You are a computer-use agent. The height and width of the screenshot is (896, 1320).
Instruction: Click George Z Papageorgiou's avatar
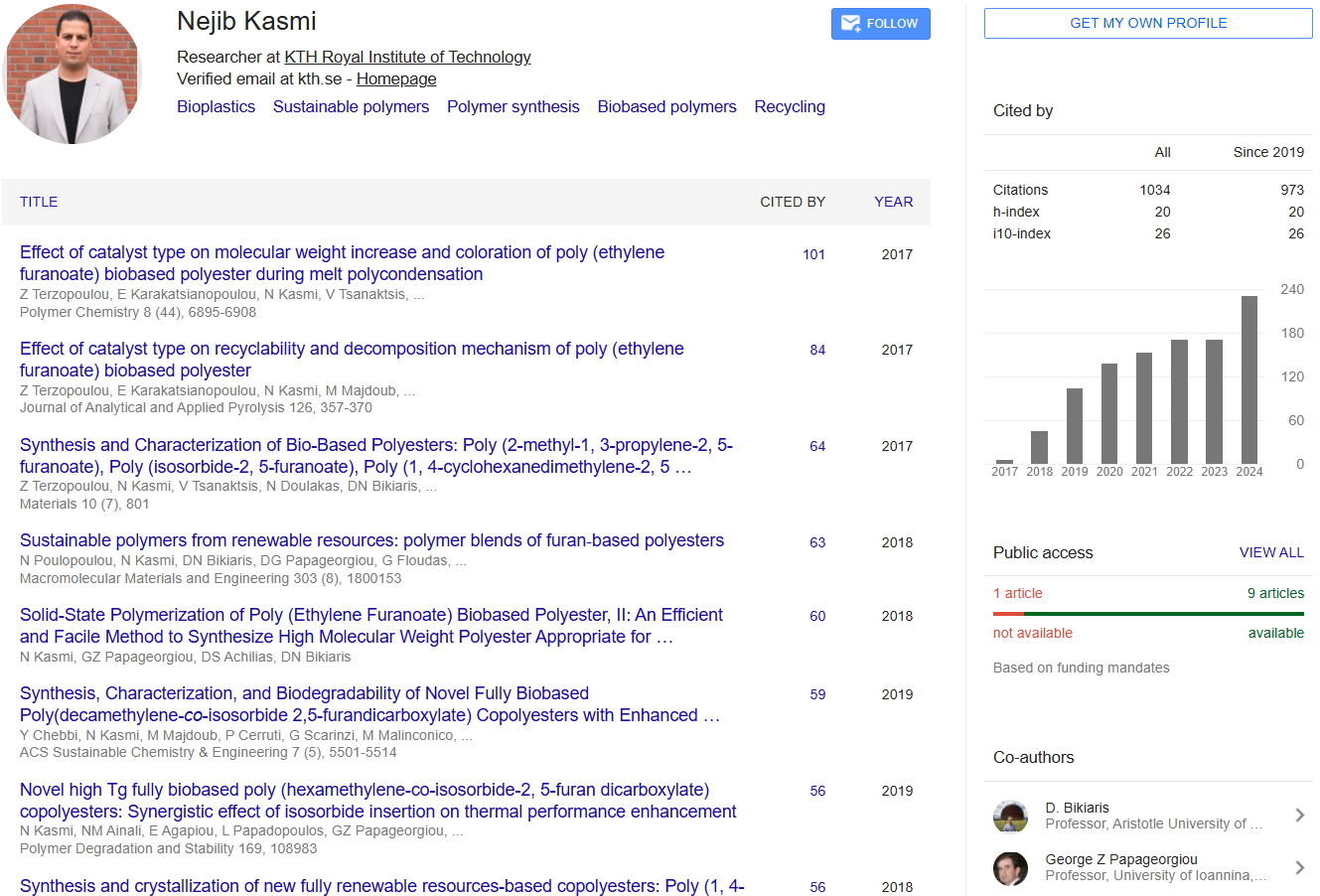click(x=1010, y=867)
